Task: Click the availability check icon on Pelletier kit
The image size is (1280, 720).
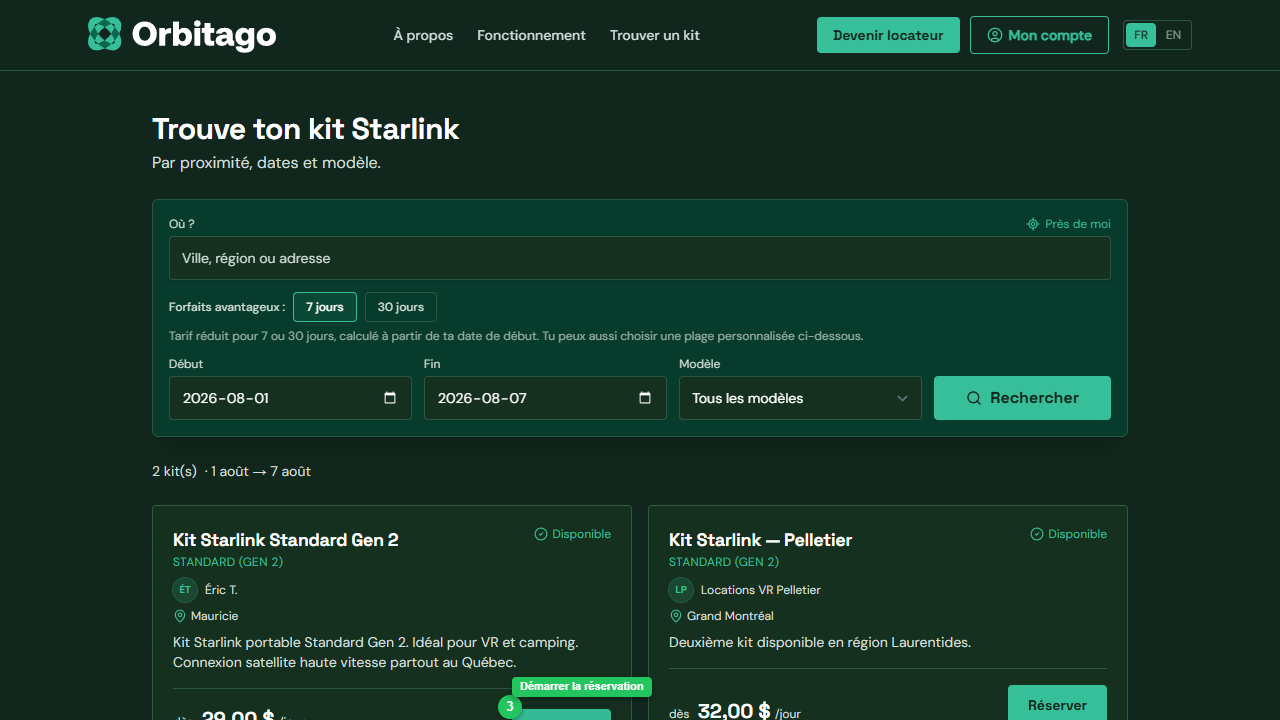Action: [1037, 534]
